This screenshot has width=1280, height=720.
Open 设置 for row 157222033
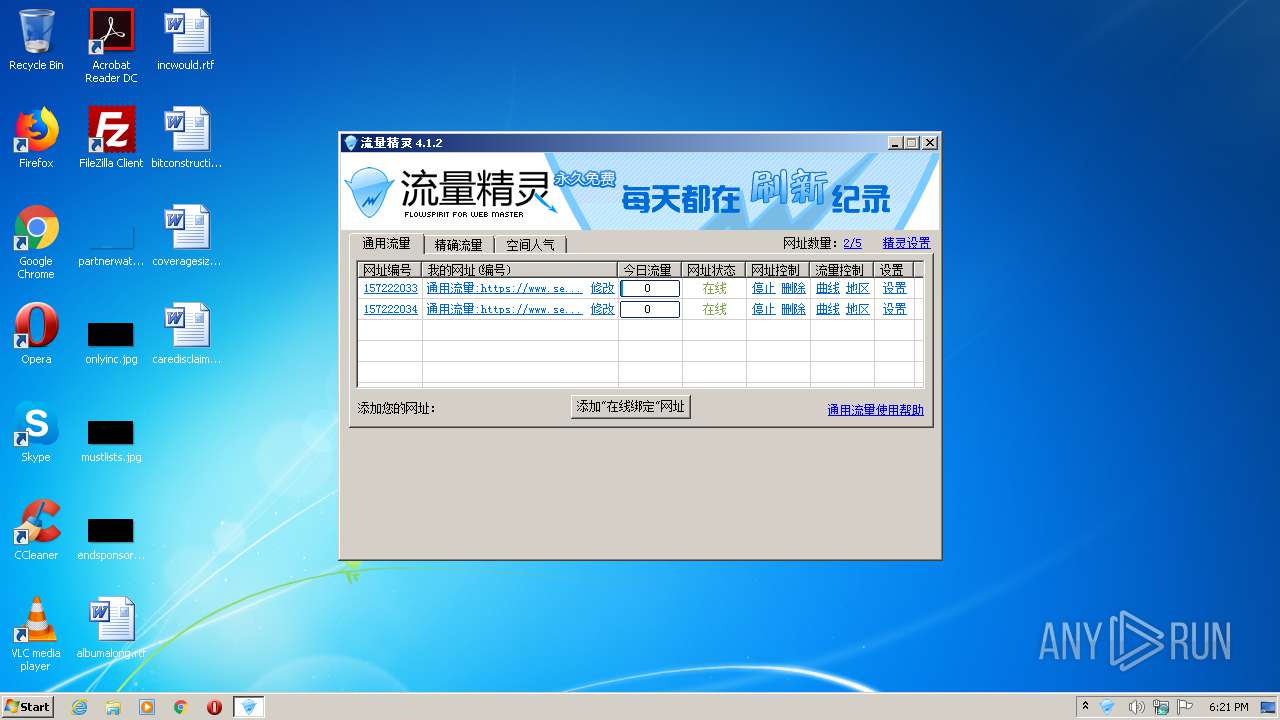(894, 288)
